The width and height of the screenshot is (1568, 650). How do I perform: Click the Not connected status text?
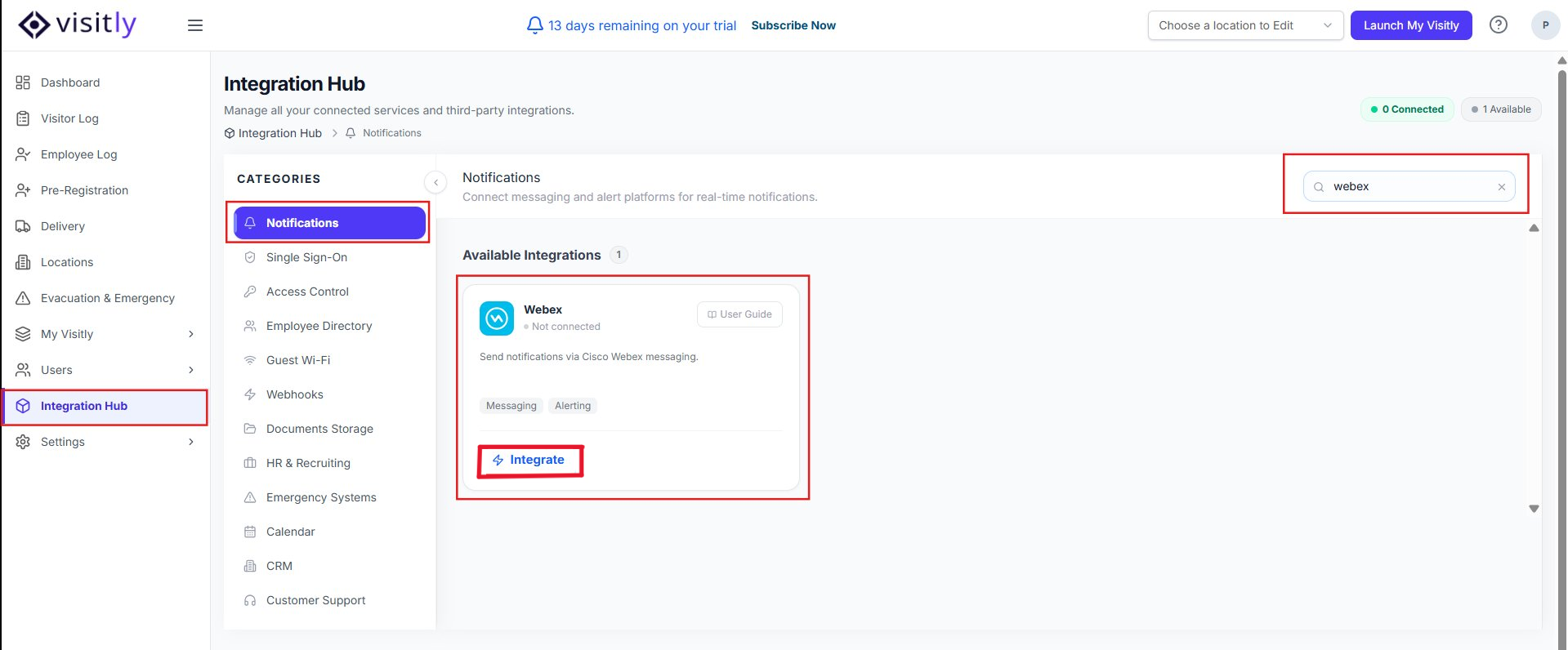pyautogui.click(x=566, y=327)
